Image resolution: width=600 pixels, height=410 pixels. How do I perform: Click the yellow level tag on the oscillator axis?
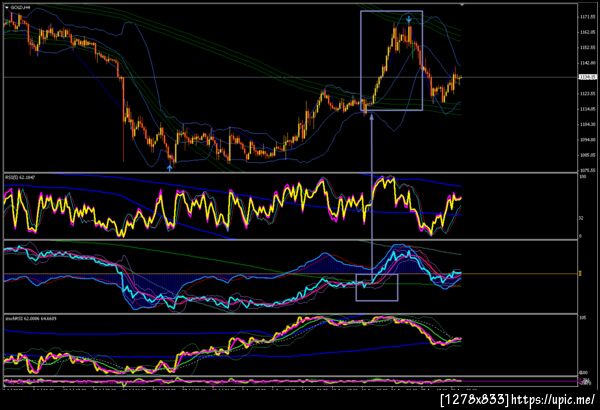[580, 274]
